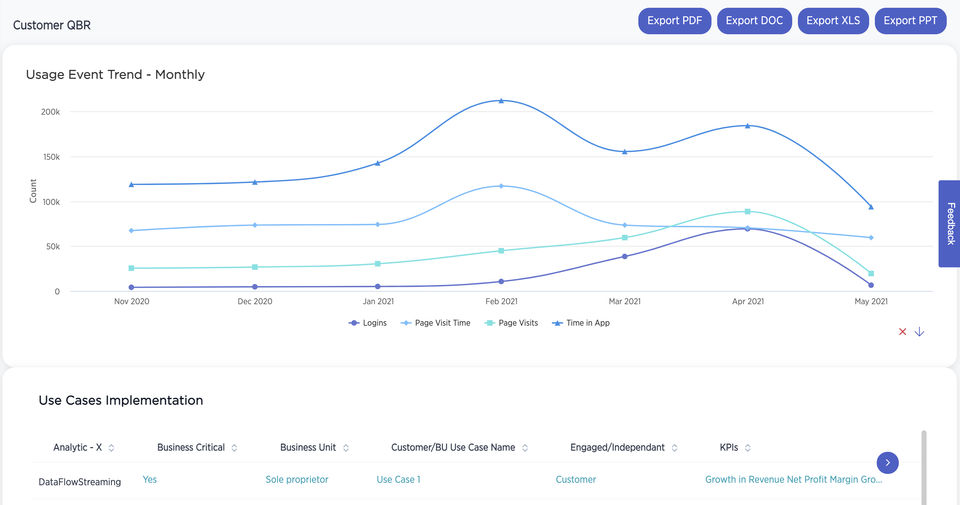Click the Sole proprietor link
This screenshot has width=960, height=505.
(x=297, y=480)
